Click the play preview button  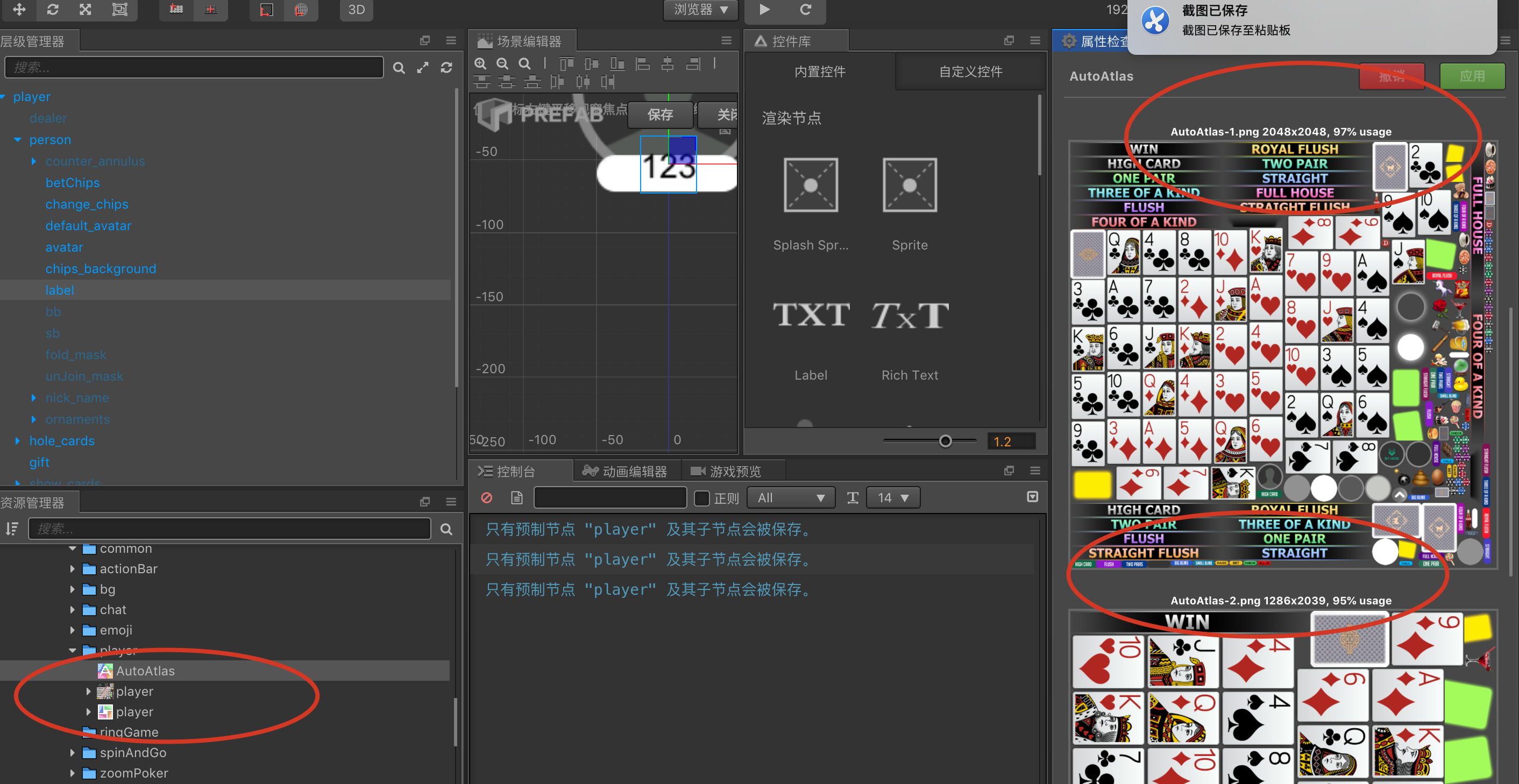[x=764, y=10]
